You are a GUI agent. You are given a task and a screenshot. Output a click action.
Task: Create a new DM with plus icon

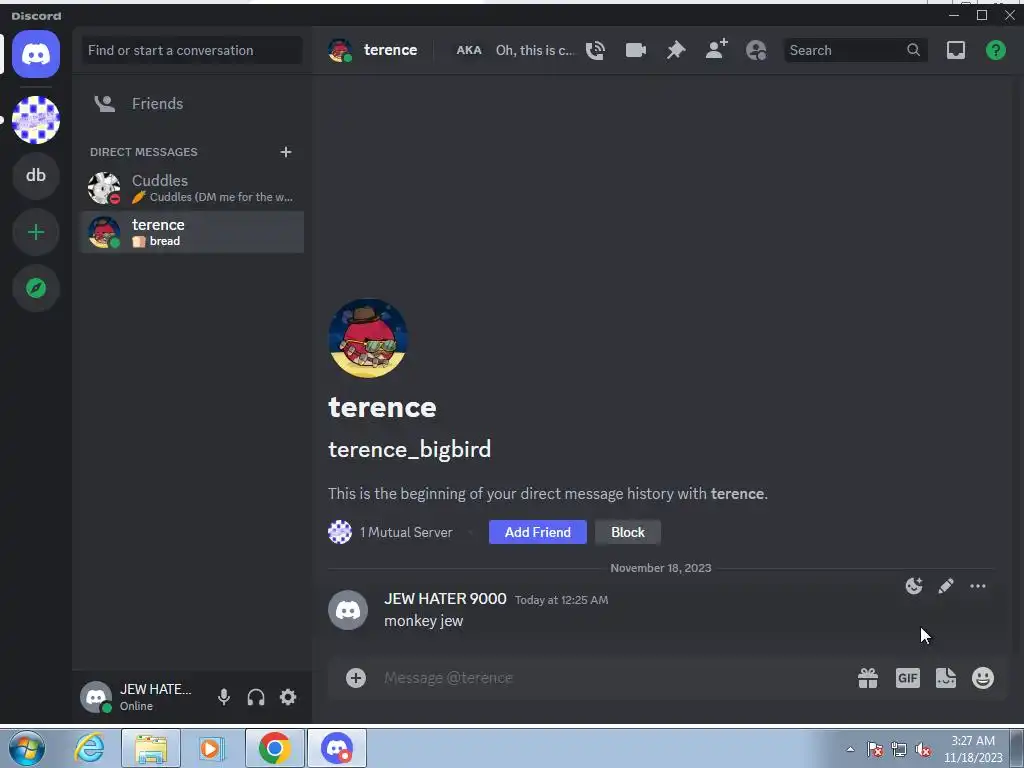pos(285,152)
